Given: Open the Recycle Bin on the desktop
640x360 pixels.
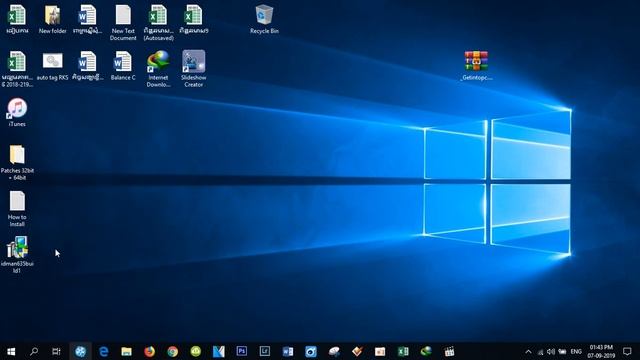Looking at the screenshot, I should tap(264, 19).
